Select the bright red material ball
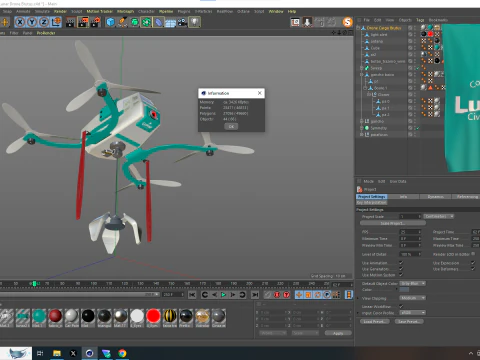480x360 pixels. point(153,316)
